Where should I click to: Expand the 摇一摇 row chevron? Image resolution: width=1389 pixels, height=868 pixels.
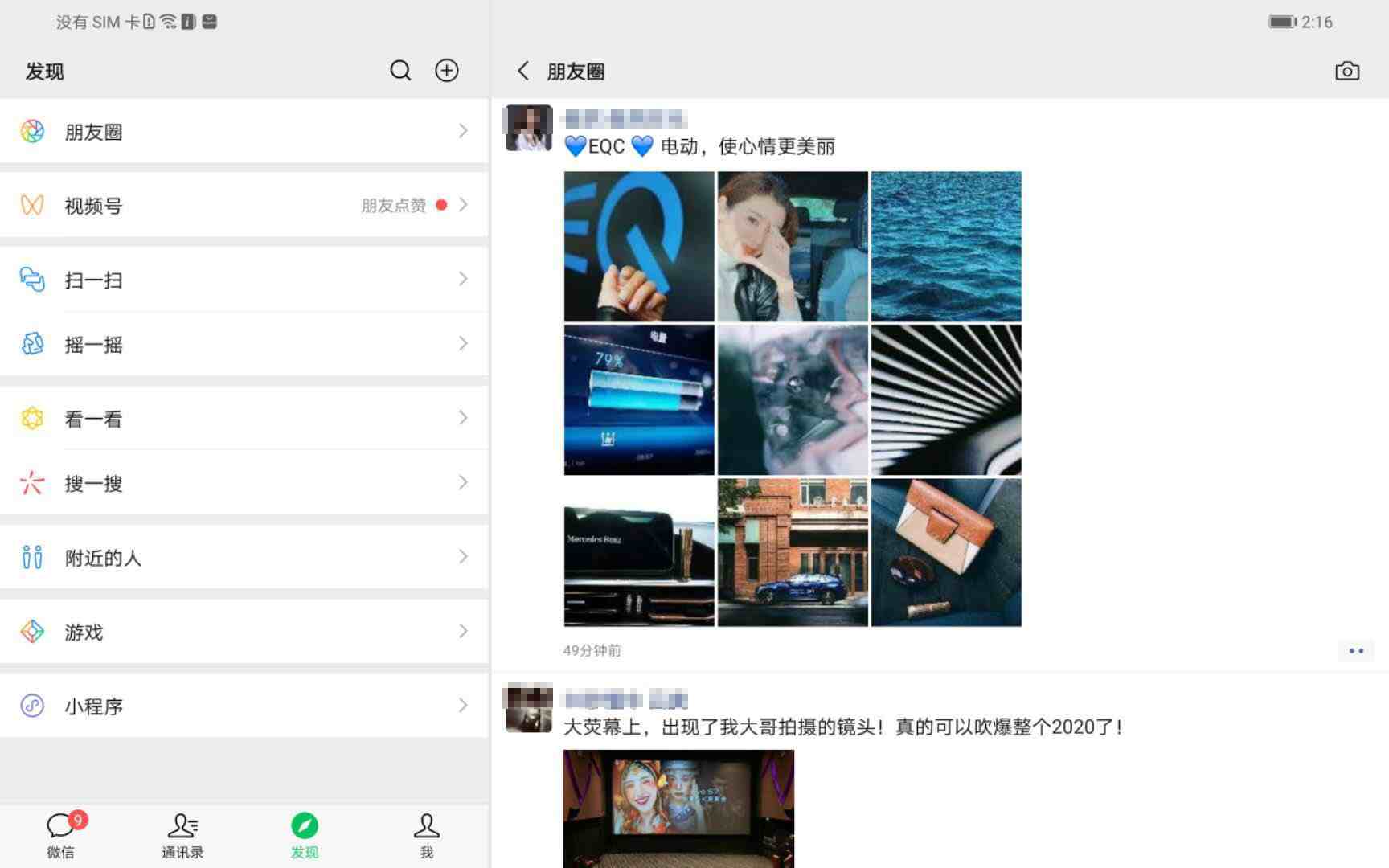click(x=463, y=344)
